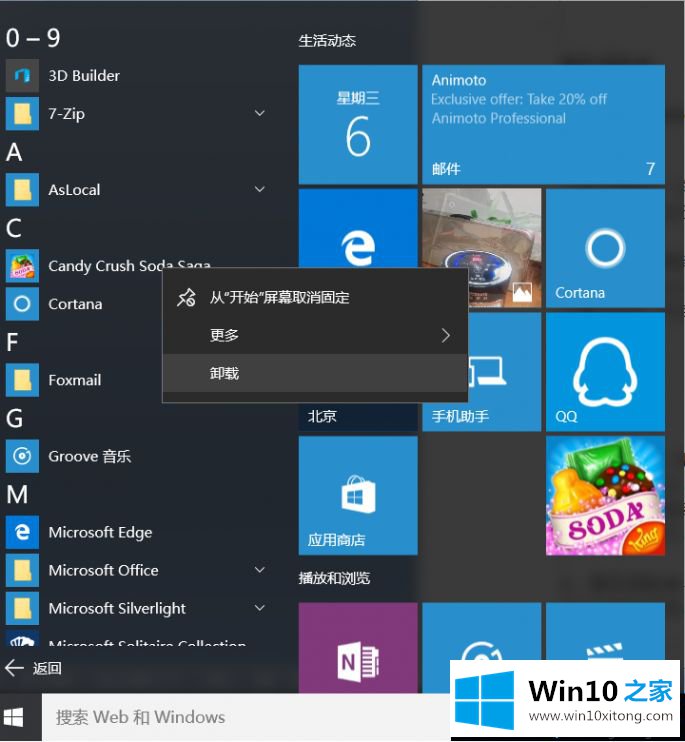The image size is (685, 742).
Task: Click the Foxmail label text
Action: tap(75, 380)
